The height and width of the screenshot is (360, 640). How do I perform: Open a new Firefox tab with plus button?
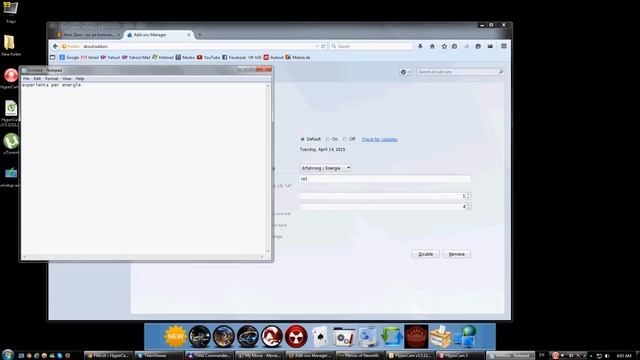pos(200,35)
